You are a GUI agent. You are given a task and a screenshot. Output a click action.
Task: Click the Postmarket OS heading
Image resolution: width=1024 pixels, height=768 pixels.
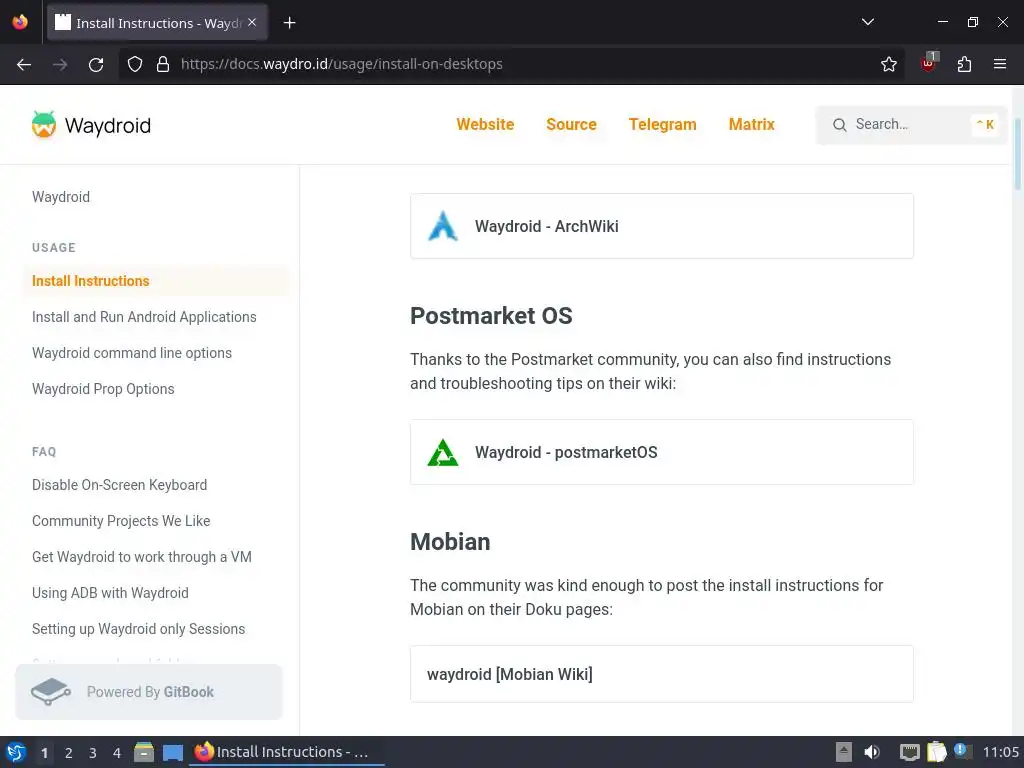[491, 315]
